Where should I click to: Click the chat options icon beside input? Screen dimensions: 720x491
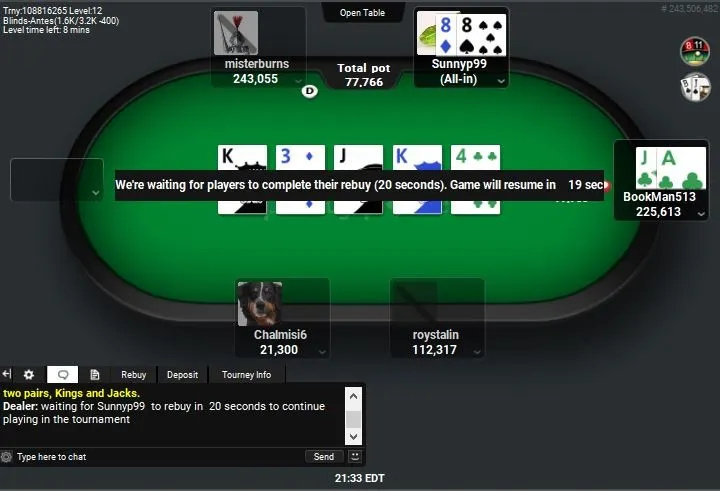pos(6,457)
